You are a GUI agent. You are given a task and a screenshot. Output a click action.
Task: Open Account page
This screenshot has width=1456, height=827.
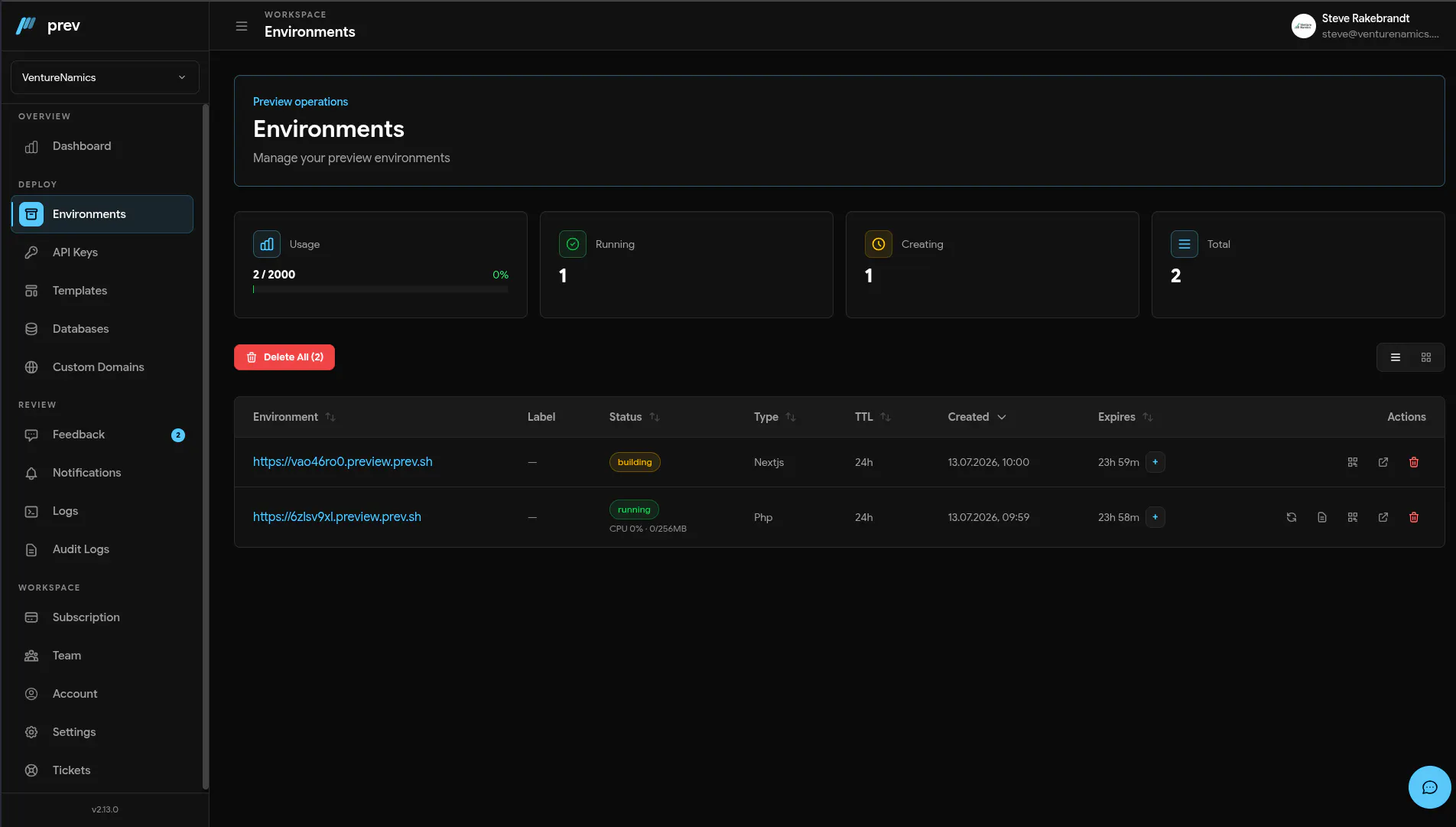pos(102,694)
